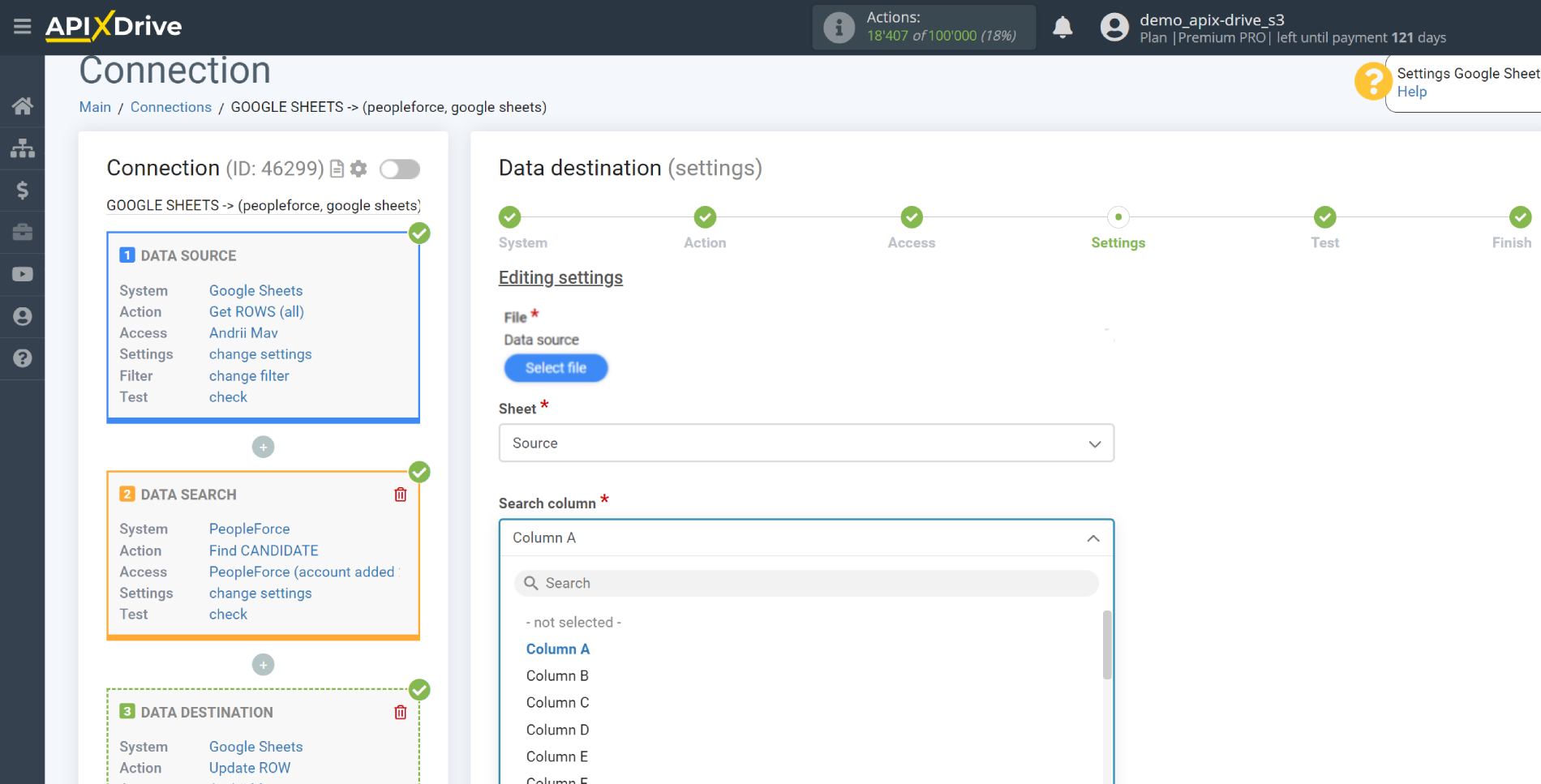Add block after Data Source

263,447
